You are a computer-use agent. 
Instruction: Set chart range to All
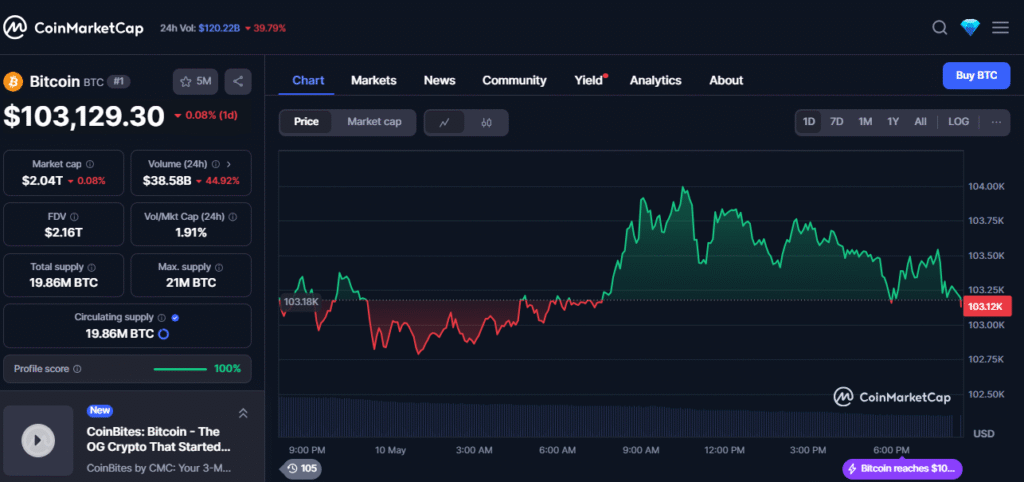[x=920, y=122]
